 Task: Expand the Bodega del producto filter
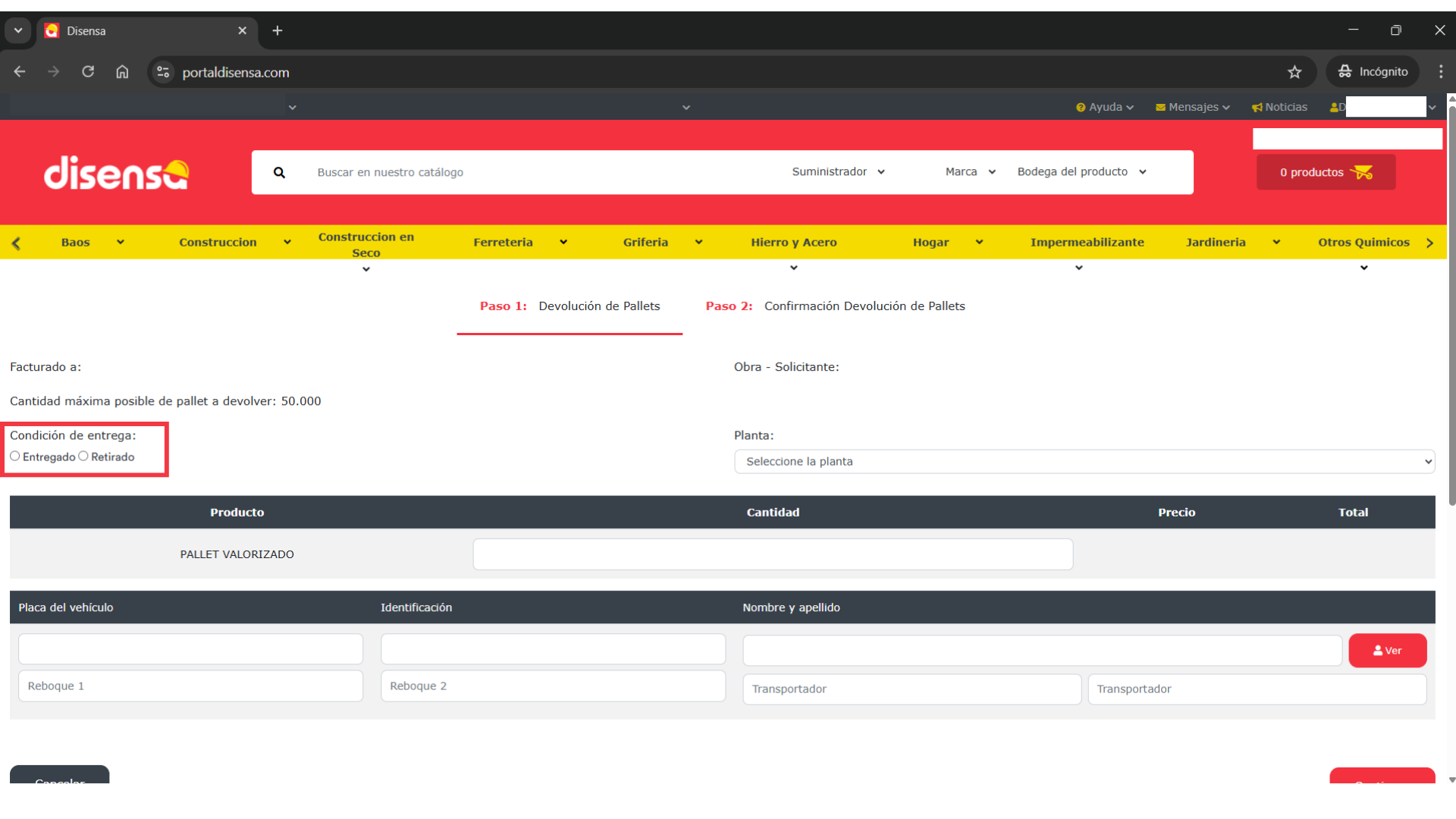tap(1081, 172)
